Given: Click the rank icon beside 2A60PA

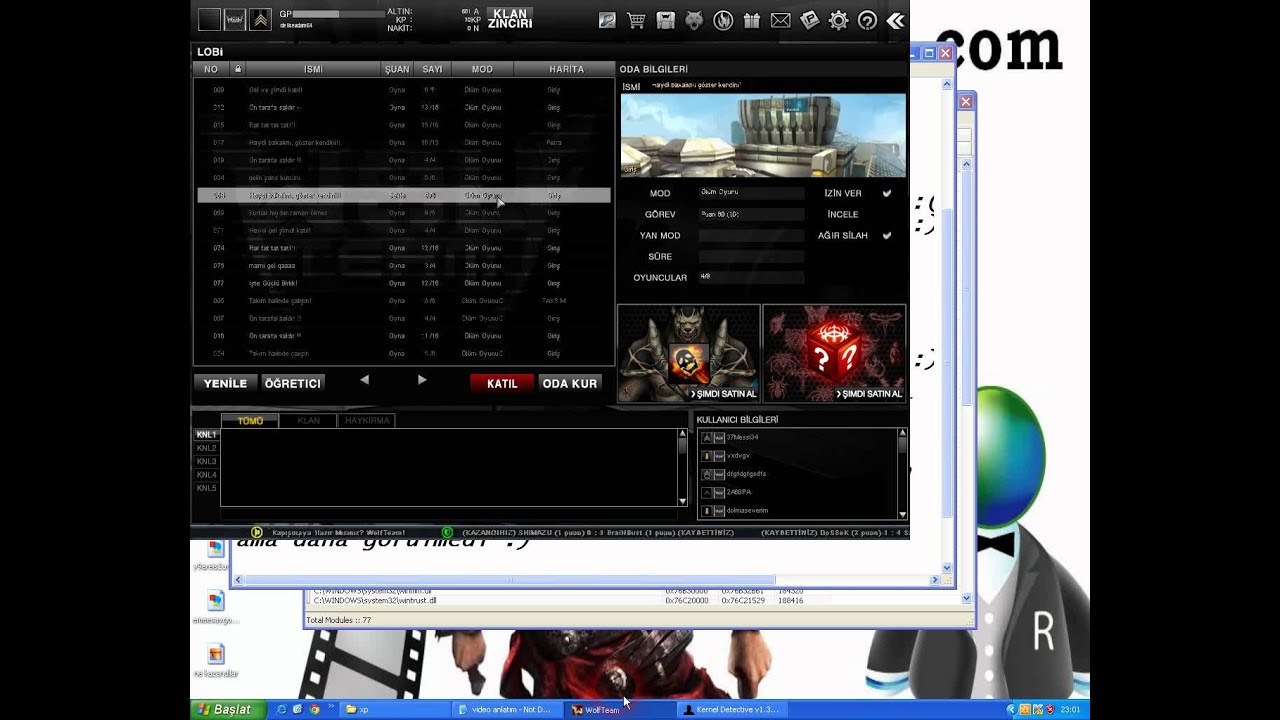Looking at the screenshot, I should point(707,492).
